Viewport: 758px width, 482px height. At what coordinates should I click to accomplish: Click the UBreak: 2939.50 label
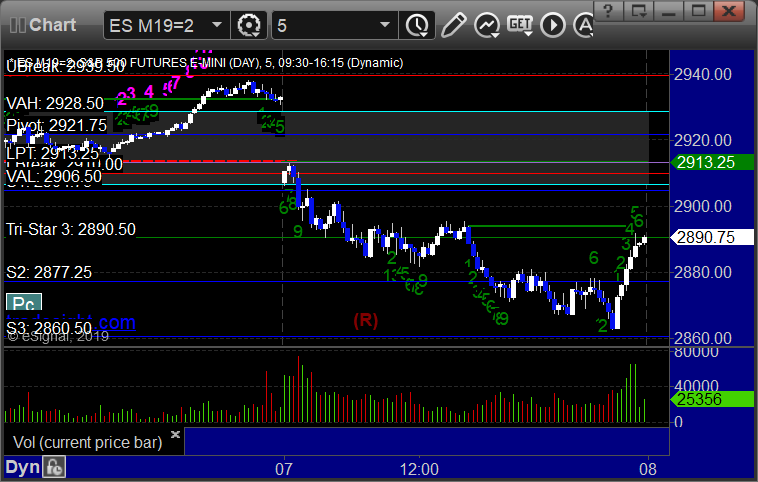[x=65, y=67]
